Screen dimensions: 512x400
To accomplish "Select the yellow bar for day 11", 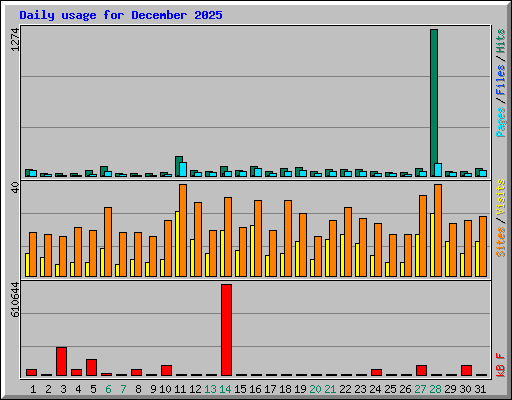I will click(x=177, y=244).
